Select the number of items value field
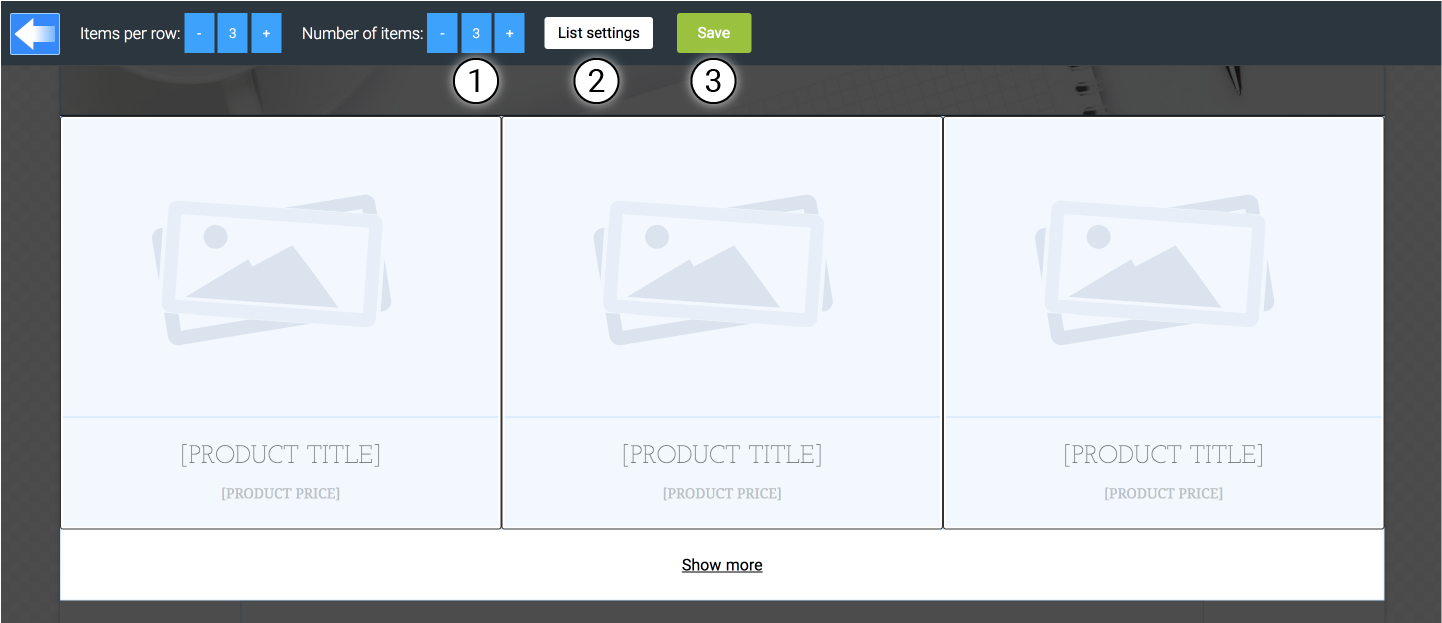Image resolution: width=1442 pixels, height=623 pixels. pos(476,33)
